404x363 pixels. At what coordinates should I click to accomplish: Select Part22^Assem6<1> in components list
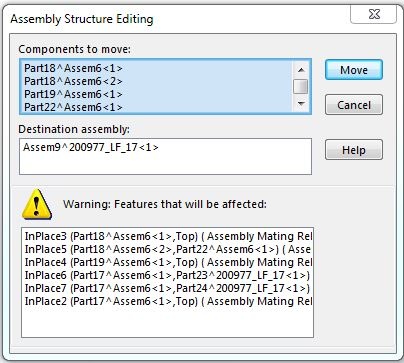156,107
